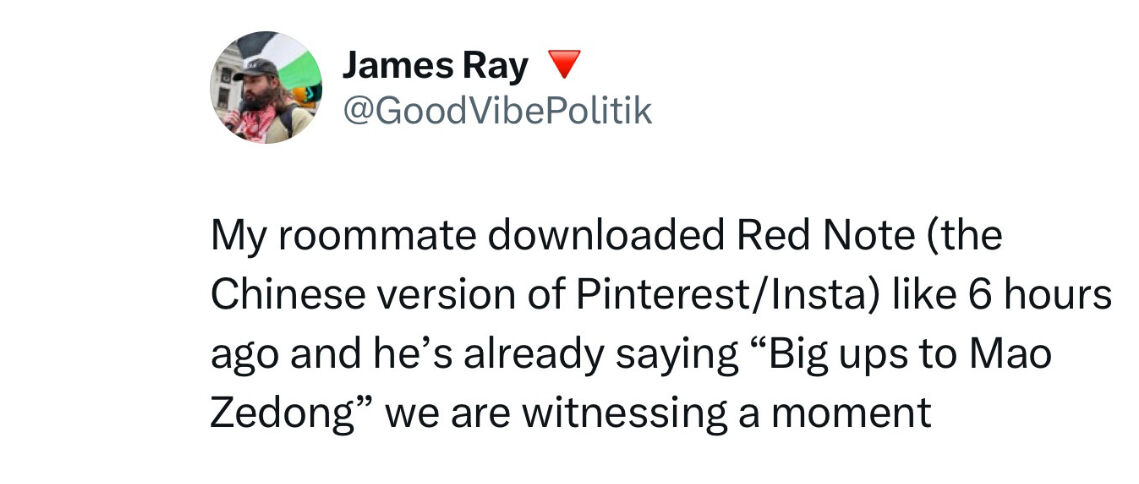Click the phrase "Big ups to"

click(833, 354)
